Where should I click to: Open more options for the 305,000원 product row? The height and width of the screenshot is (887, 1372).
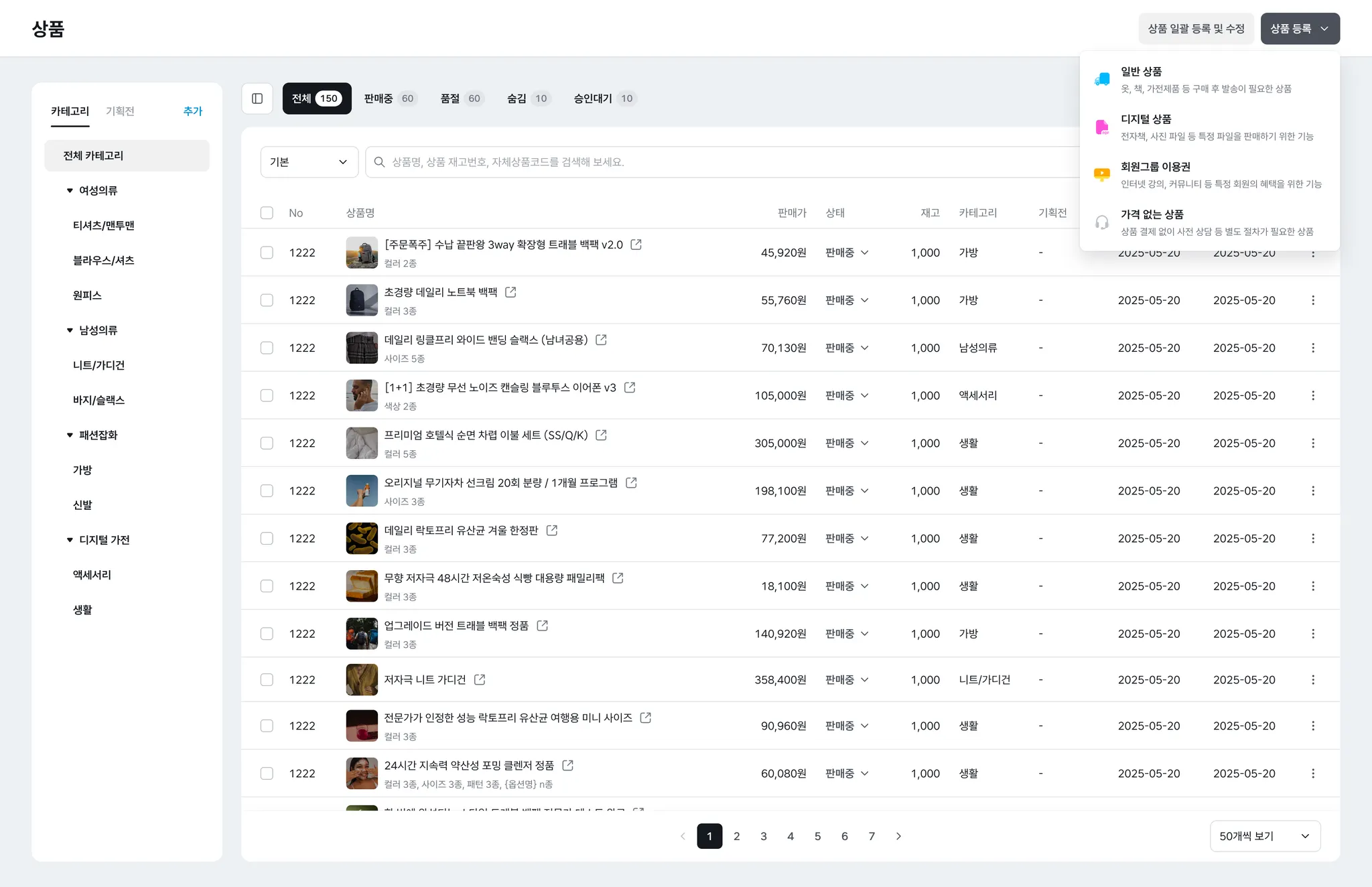tap(1312, 443)
